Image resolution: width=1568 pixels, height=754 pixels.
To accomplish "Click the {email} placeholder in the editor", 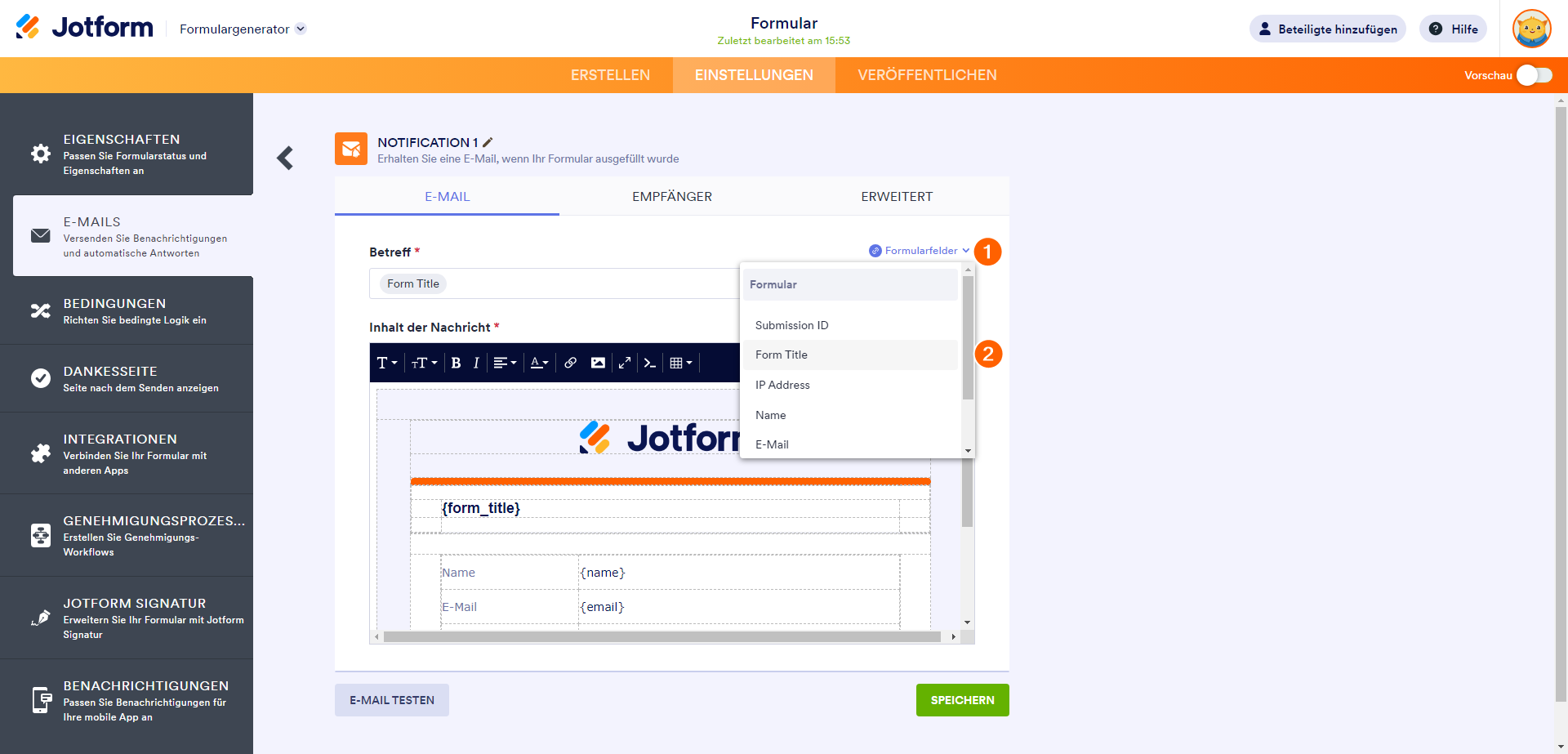I will (x=602, y=607).
